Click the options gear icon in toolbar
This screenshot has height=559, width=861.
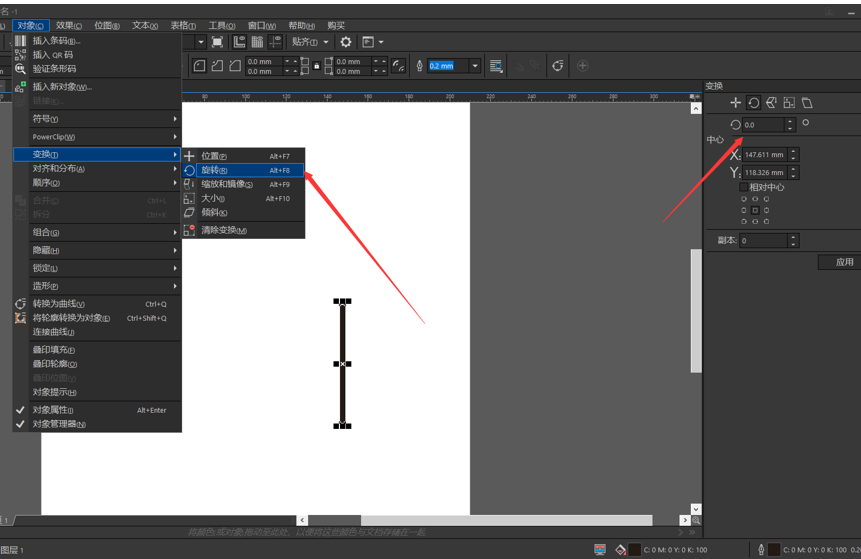coord(346,42)
